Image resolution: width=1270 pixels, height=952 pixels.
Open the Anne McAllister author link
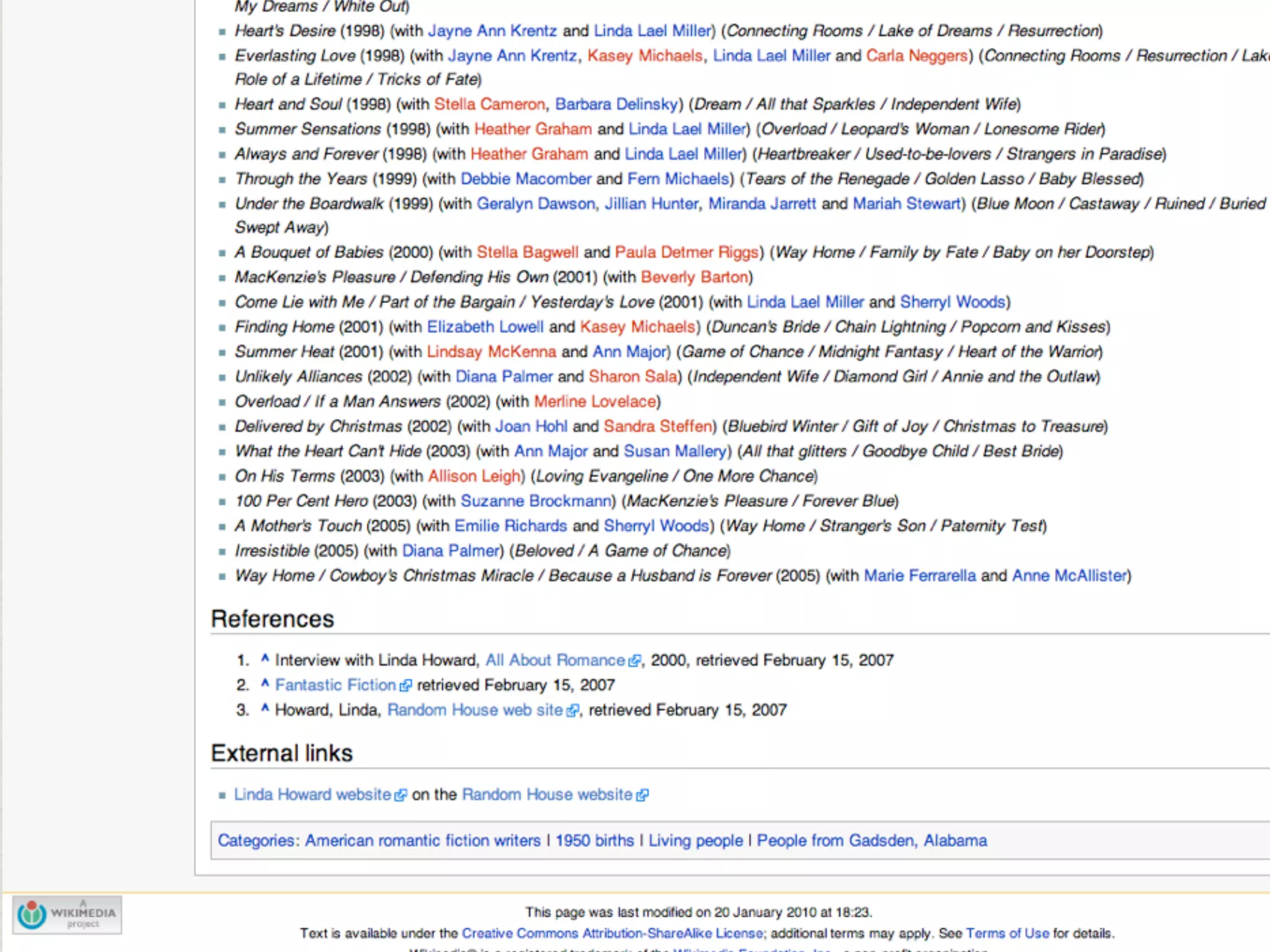click(x=1069, y=576)
